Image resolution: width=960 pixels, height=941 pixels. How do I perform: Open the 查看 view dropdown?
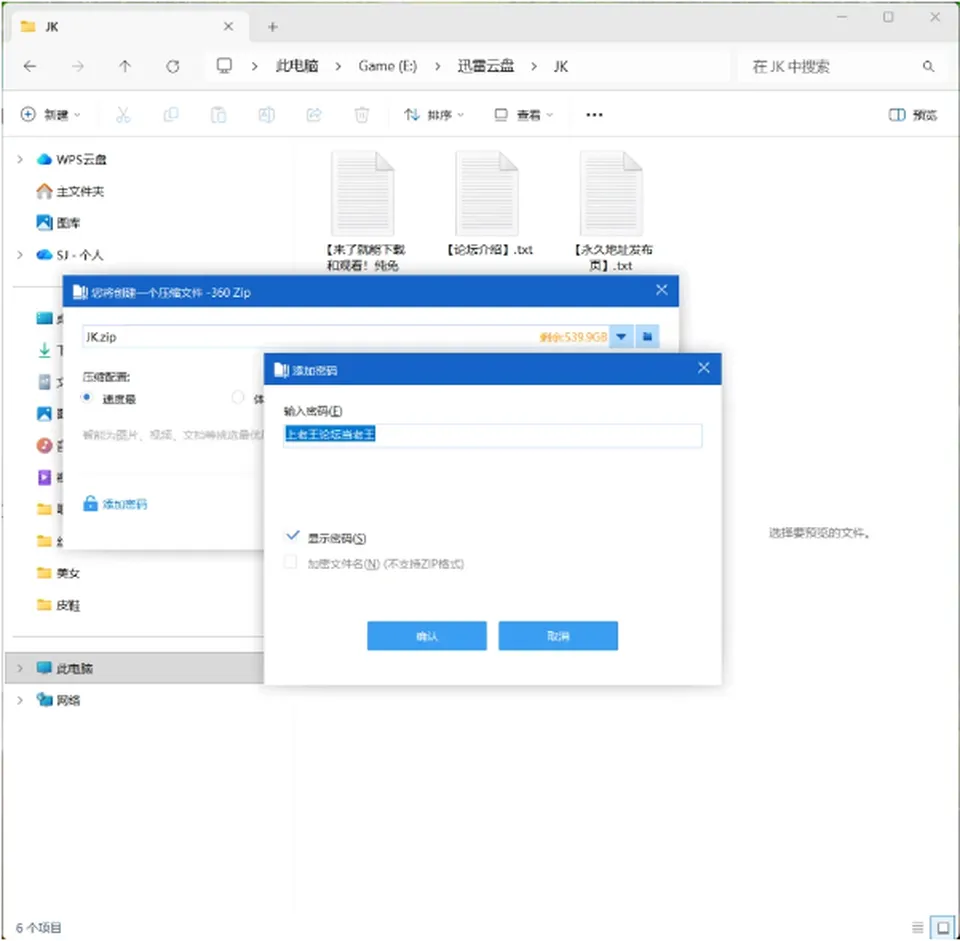point(523,114)
